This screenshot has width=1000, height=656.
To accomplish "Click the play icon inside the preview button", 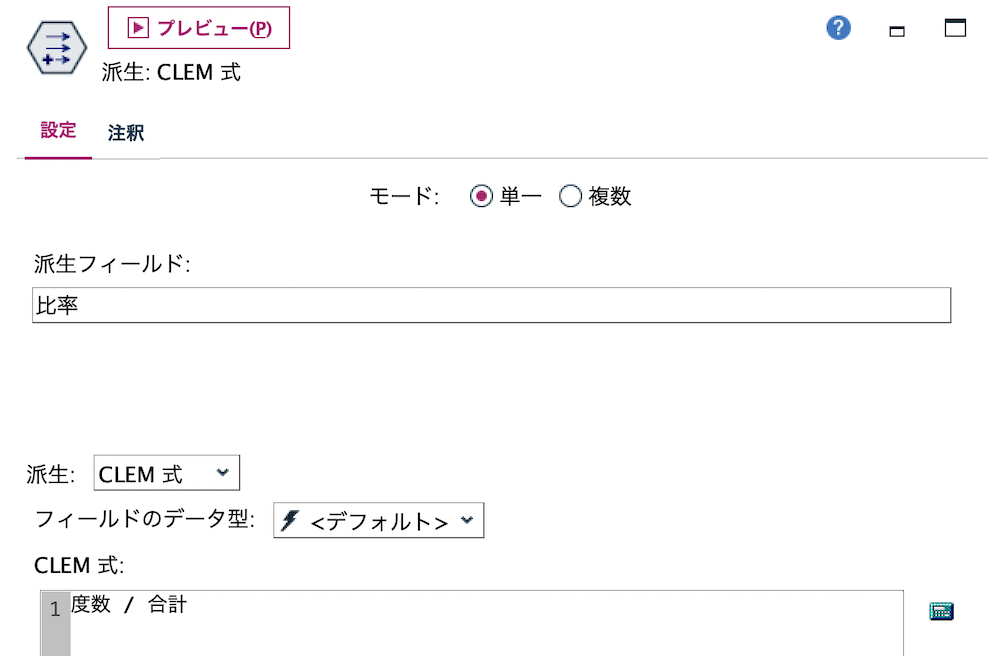I will pyautogui.click(x=139, y=27).
